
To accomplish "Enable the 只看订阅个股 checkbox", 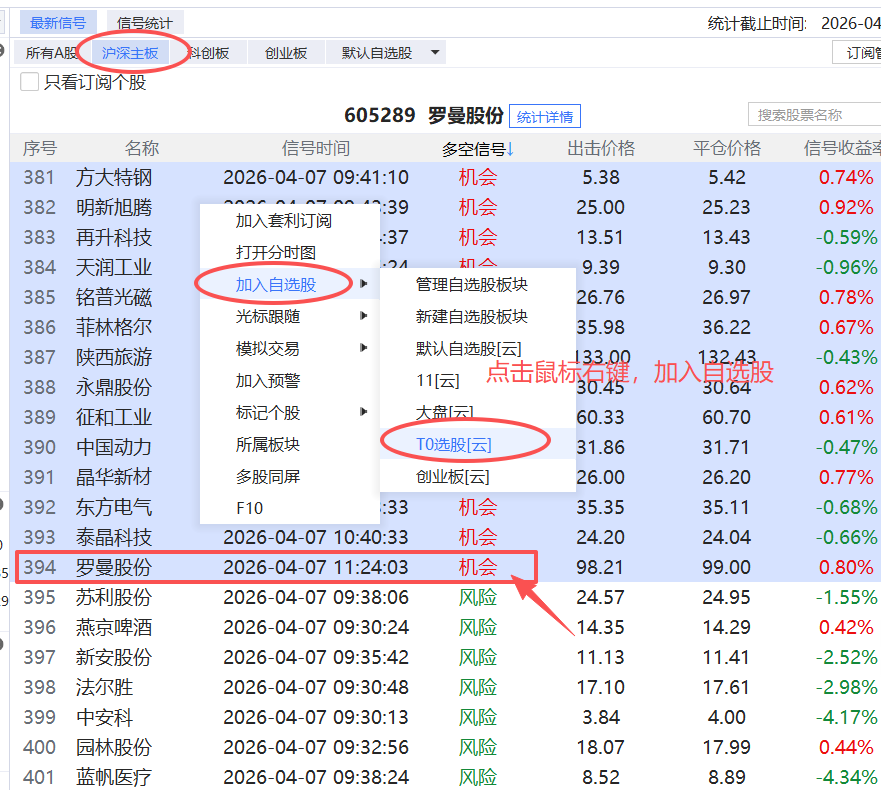I will point(30,82).
